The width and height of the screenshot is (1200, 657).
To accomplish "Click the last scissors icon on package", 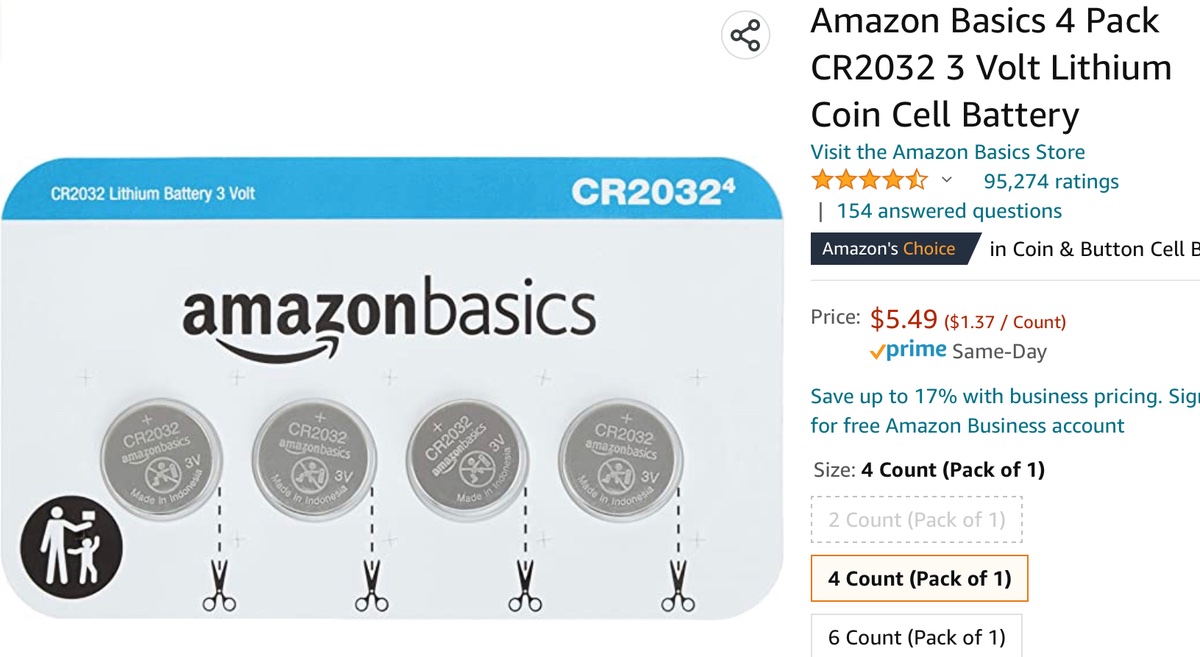I will [677, 587].
